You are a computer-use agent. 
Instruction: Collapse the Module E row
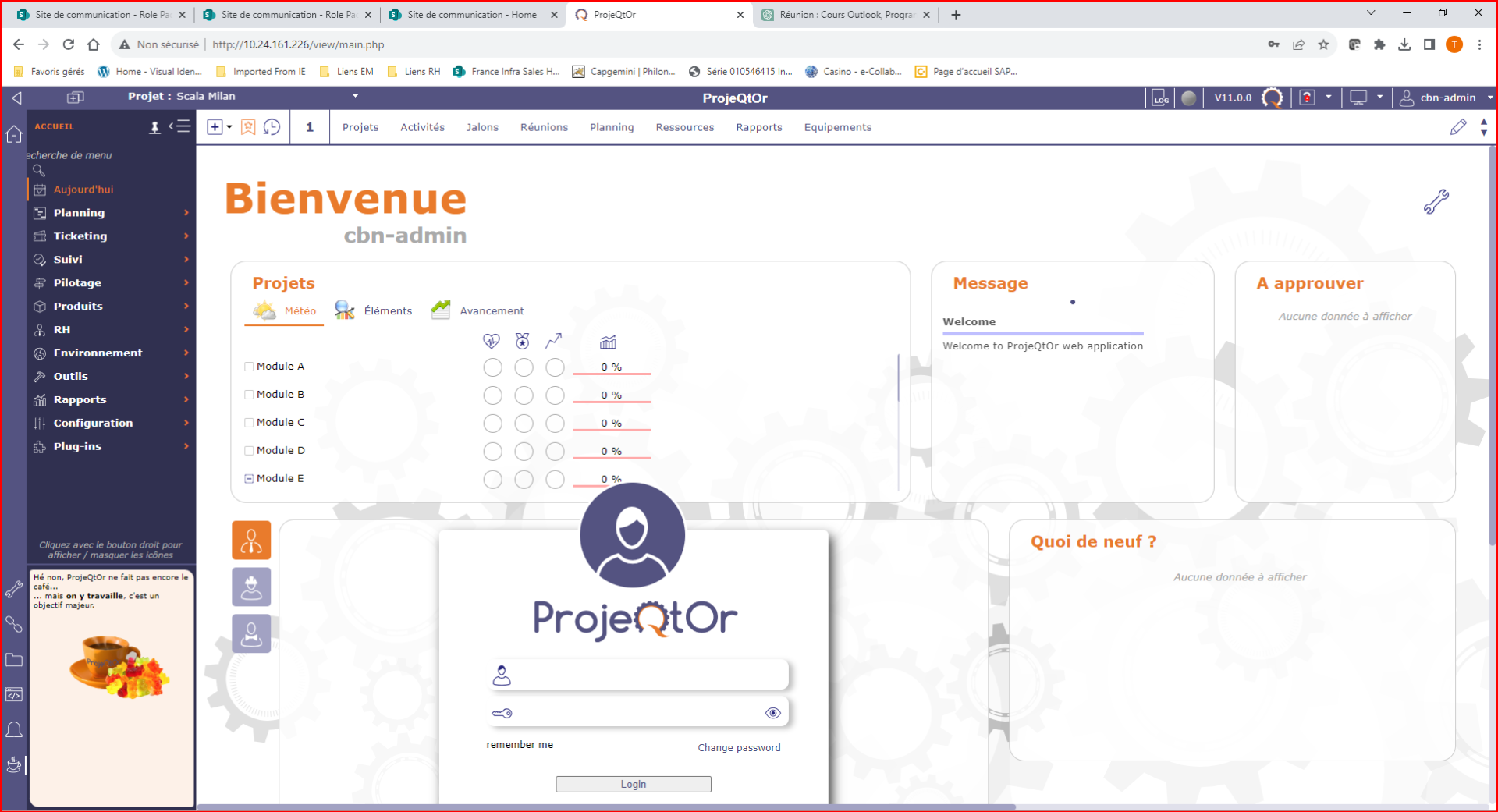point(249,479)
